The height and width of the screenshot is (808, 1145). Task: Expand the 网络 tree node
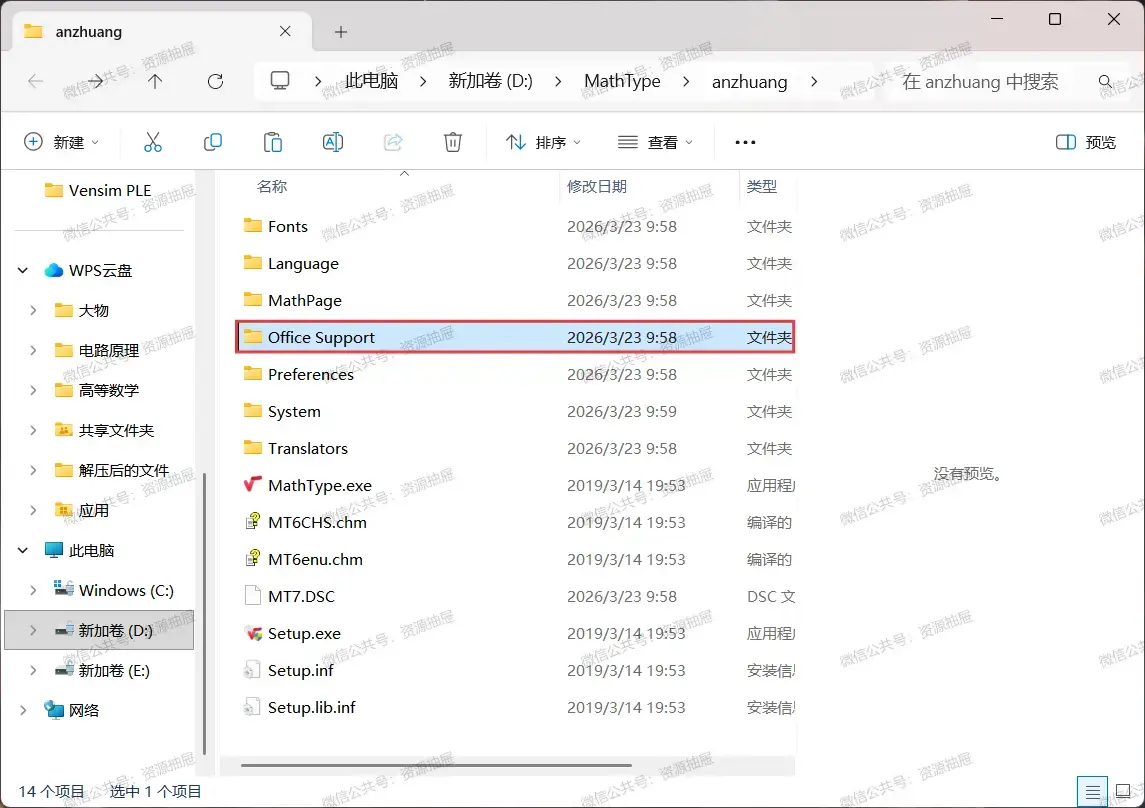point(23,709)
